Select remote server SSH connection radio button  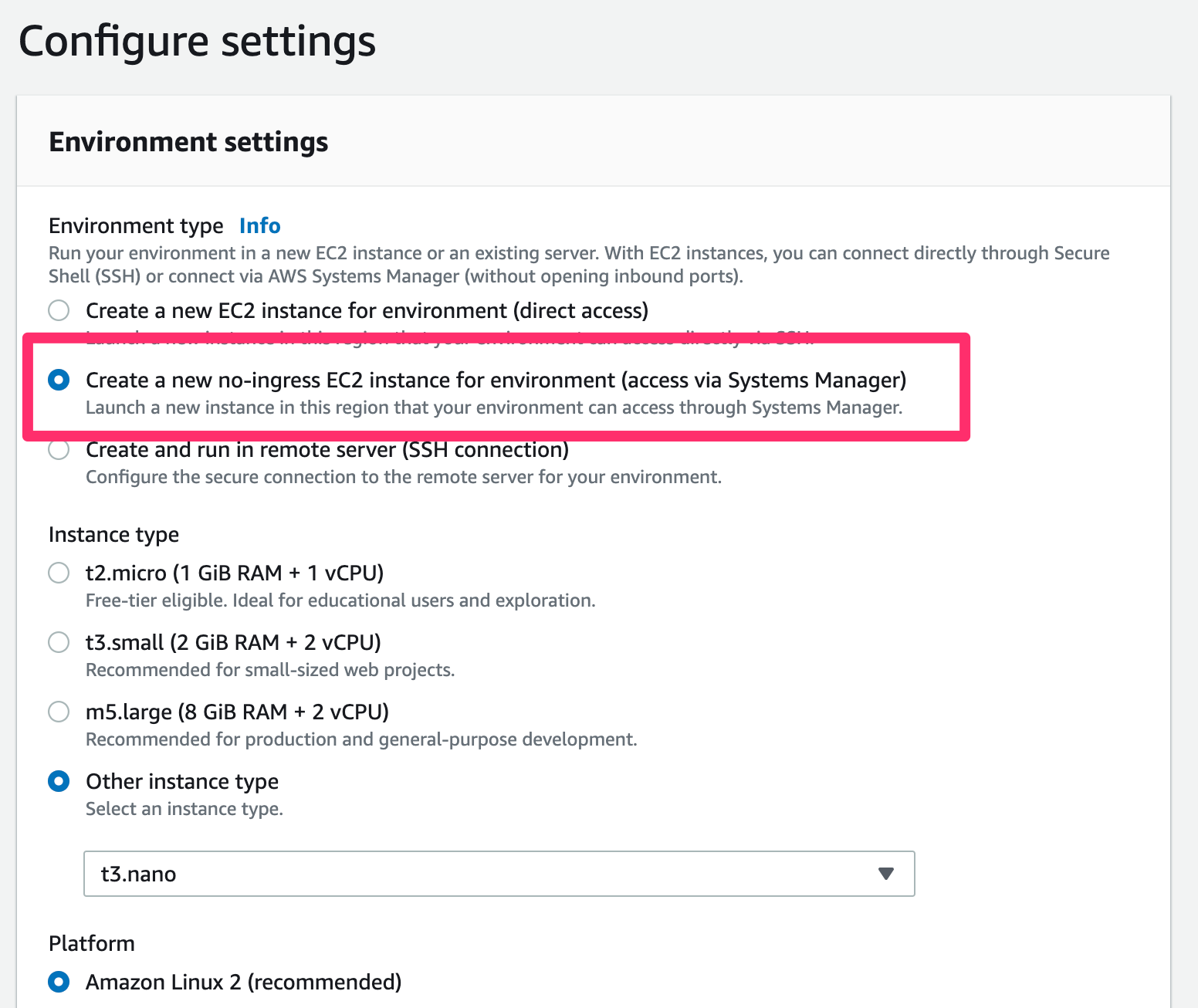point(59,449)
